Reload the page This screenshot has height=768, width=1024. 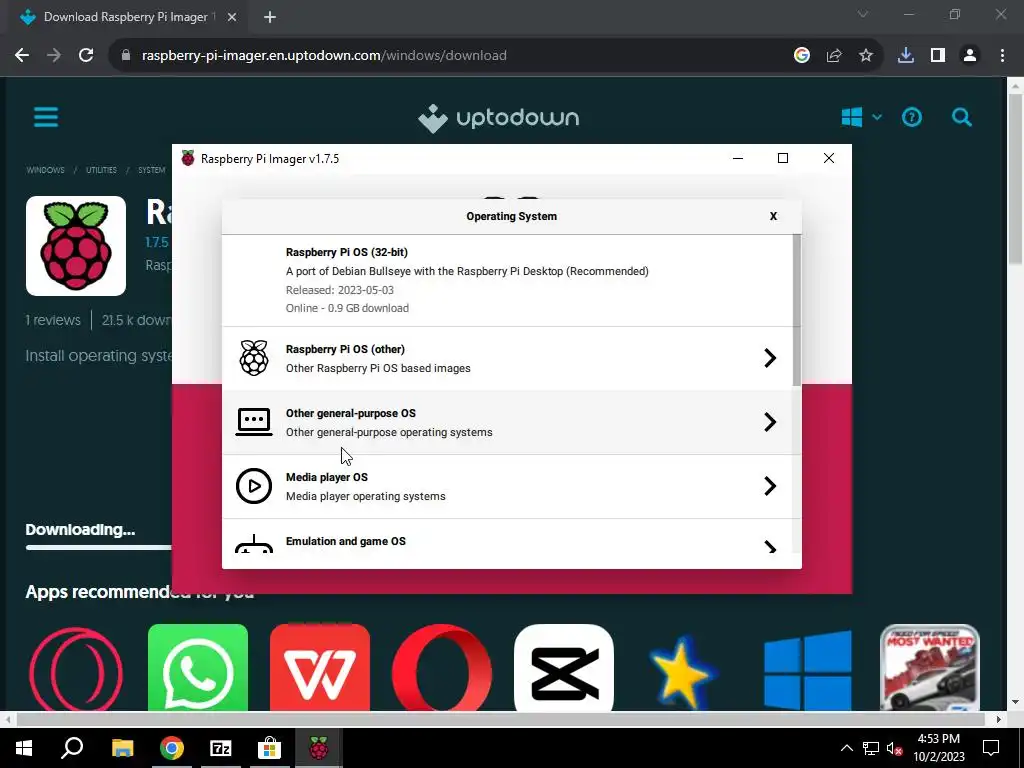[86, 56]
